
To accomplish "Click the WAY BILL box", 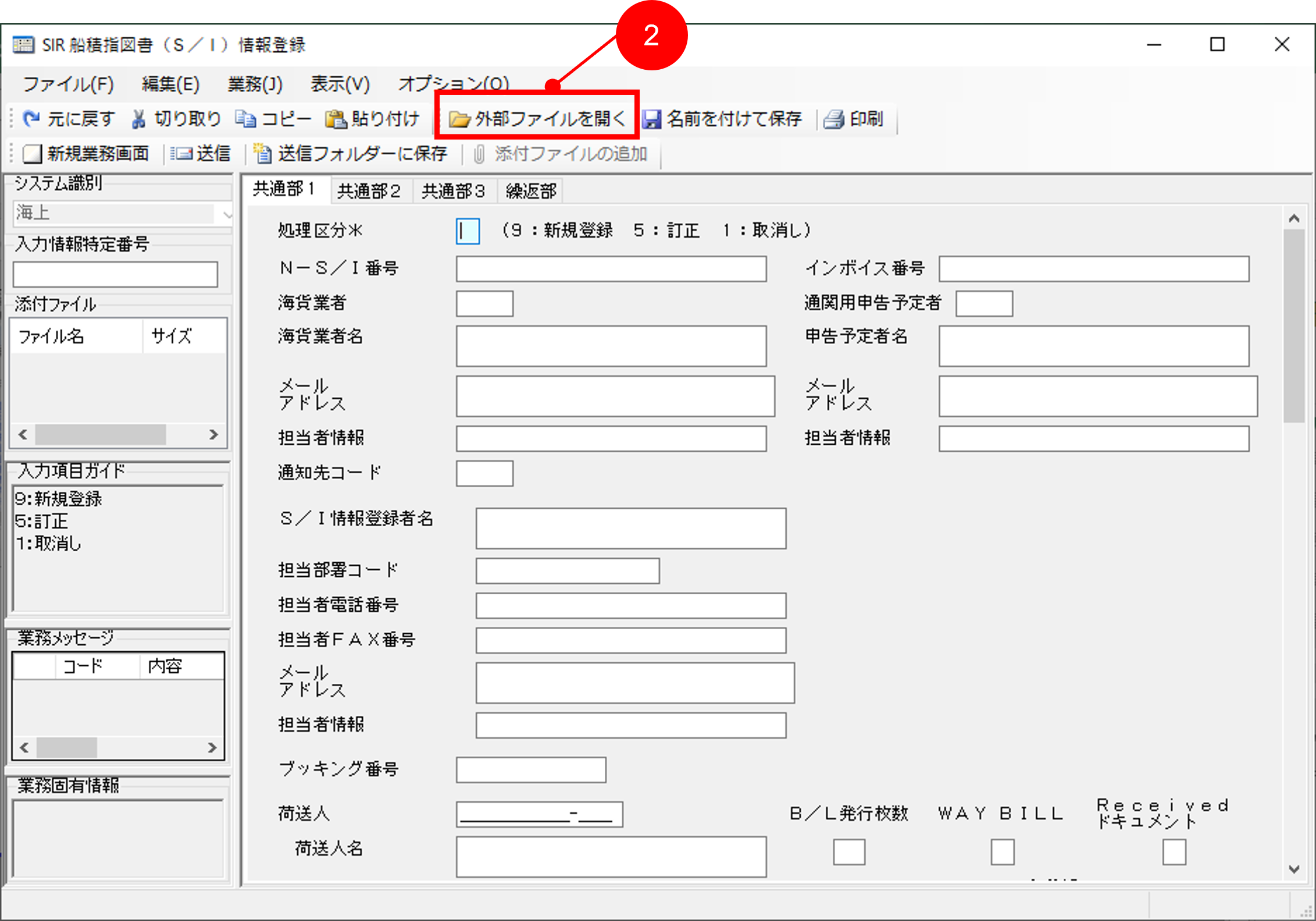I will click(1003, 852).
